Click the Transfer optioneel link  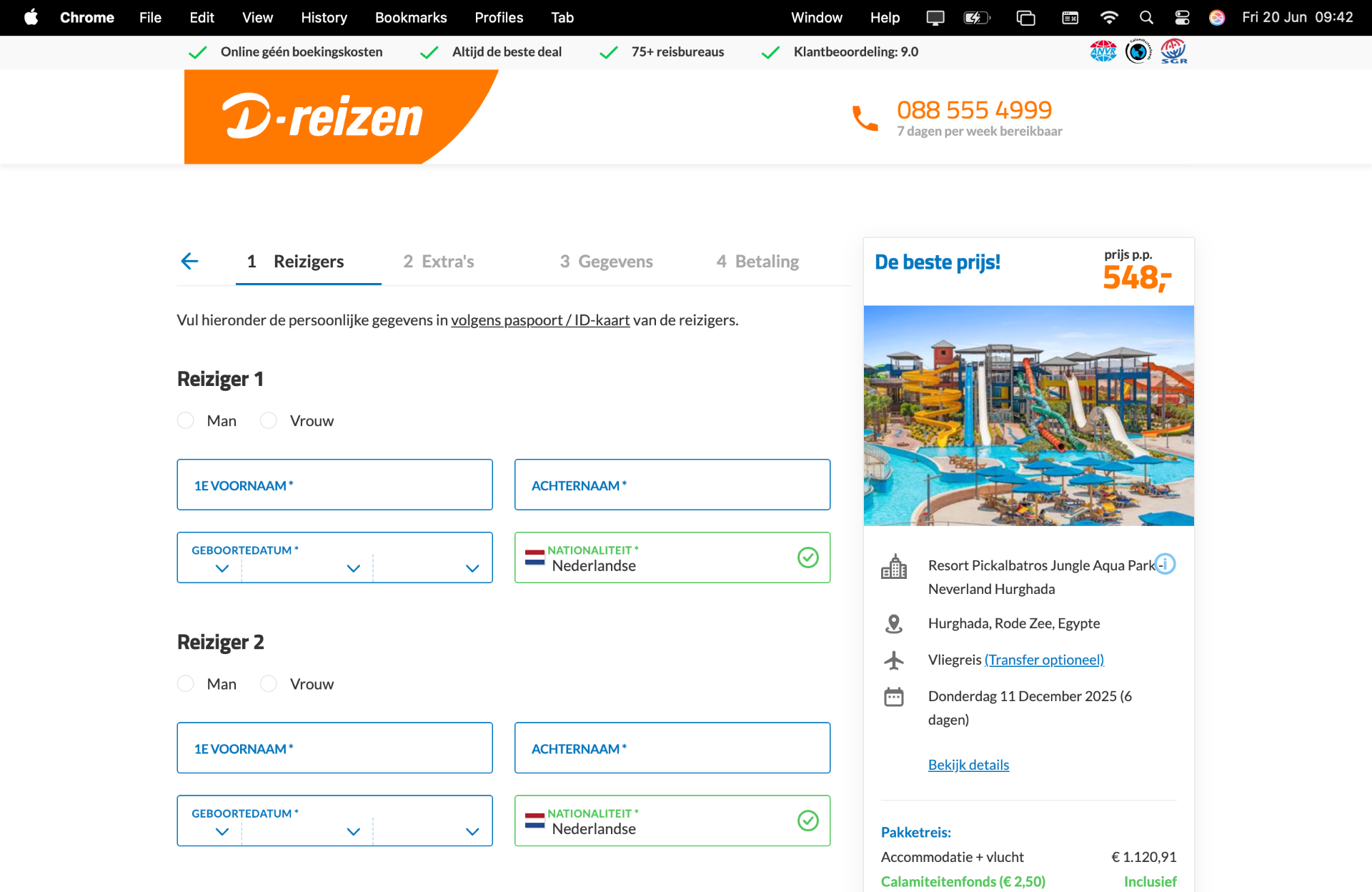(1044, 660)
